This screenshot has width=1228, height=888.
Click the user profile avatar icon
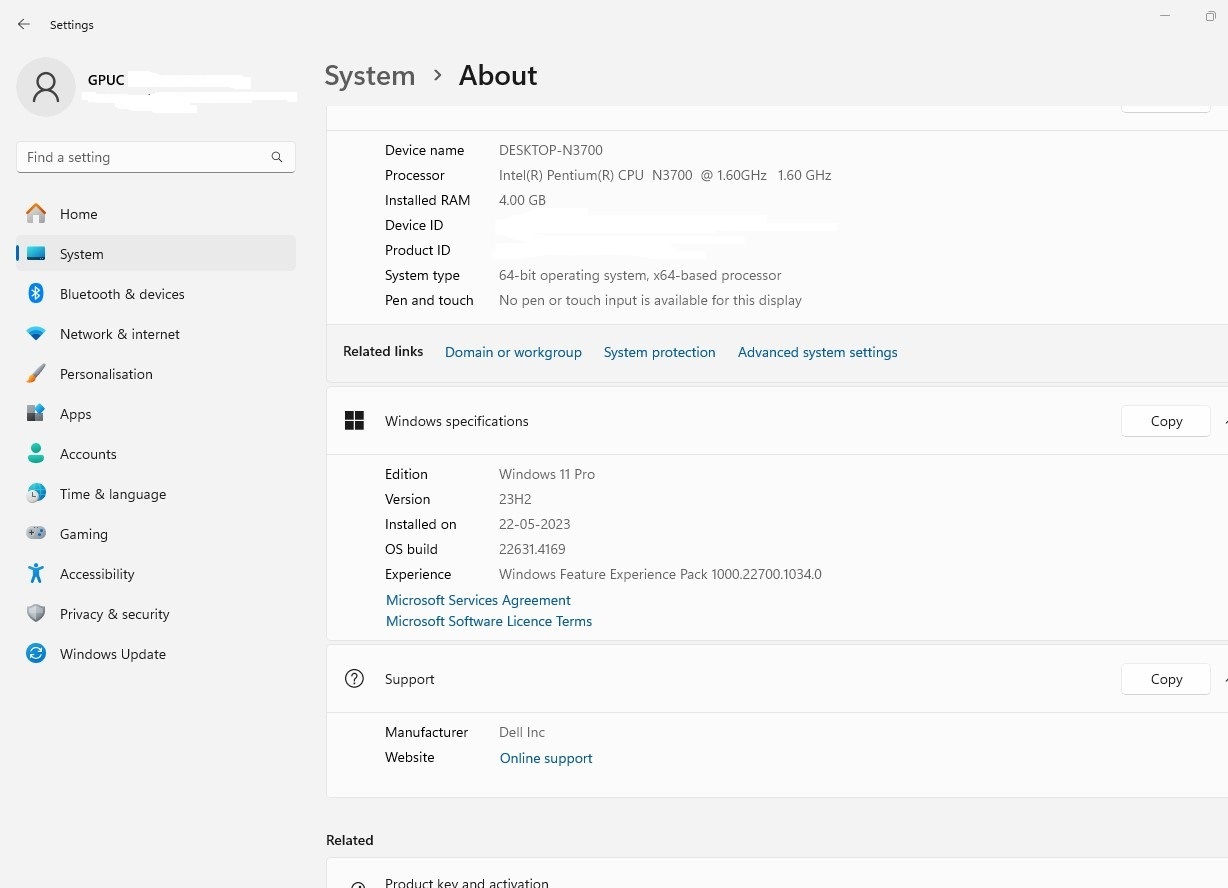pyautogui.click(x=46, y=87)
